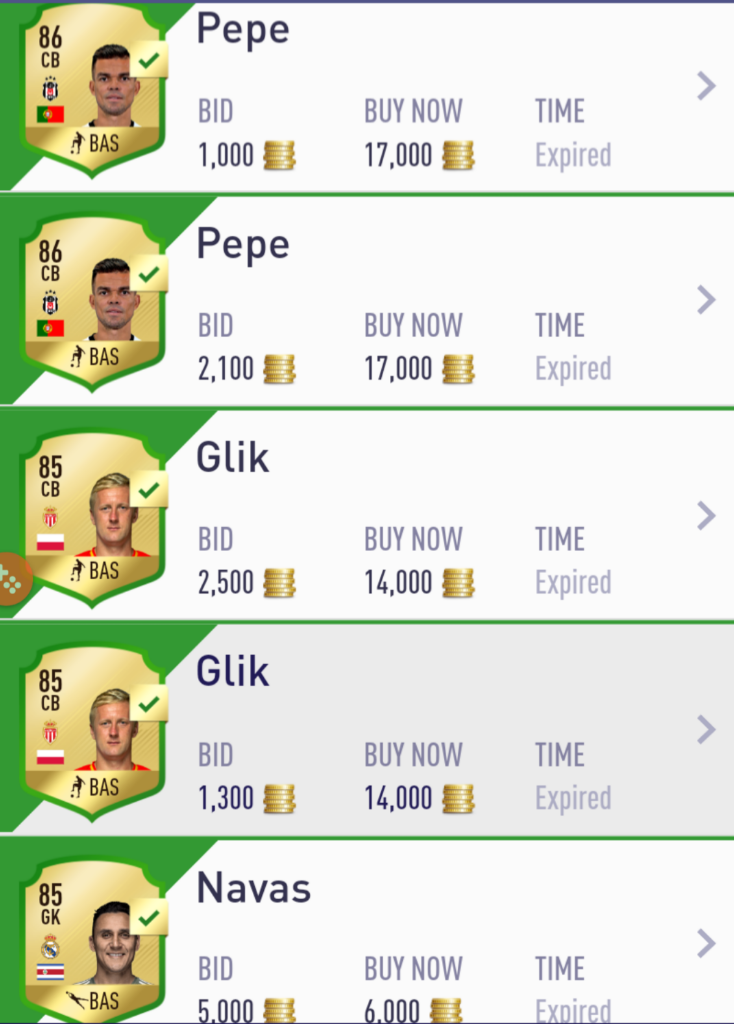Click the 14,000 Buy Now price on the first Glik

point(398,583)
